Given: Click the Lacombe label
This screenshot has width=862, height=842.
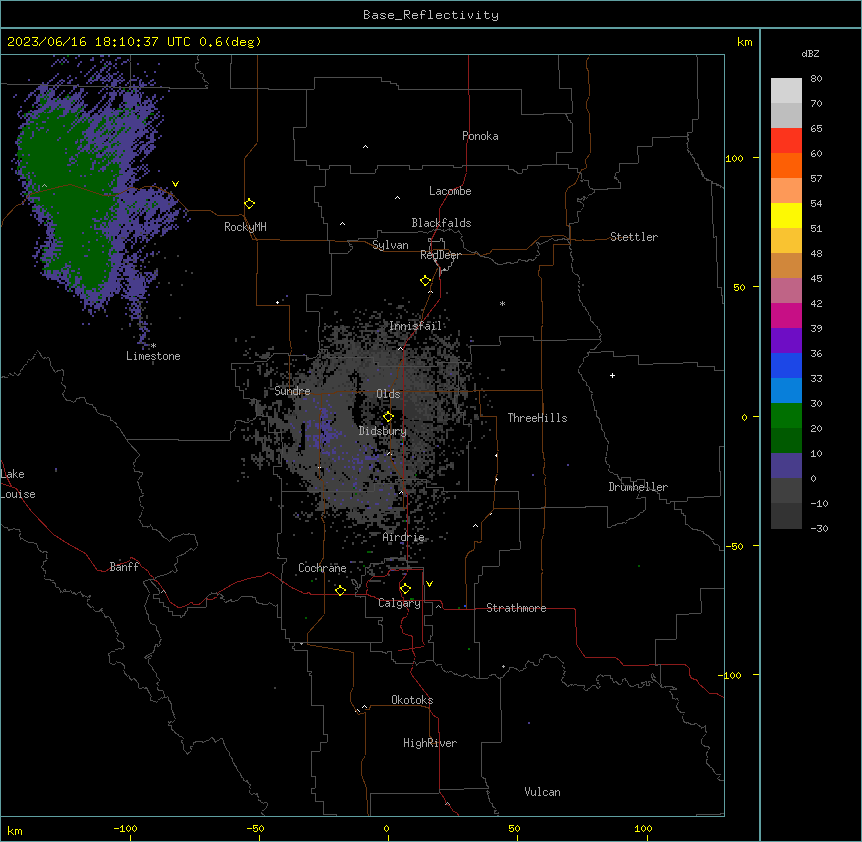Looking at the screenshot, I should 450,191.
